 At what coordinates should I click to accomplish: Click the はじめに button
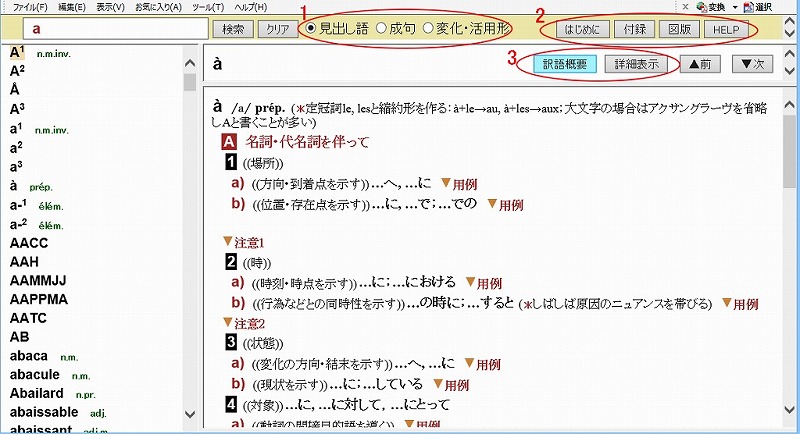point(582,30)
